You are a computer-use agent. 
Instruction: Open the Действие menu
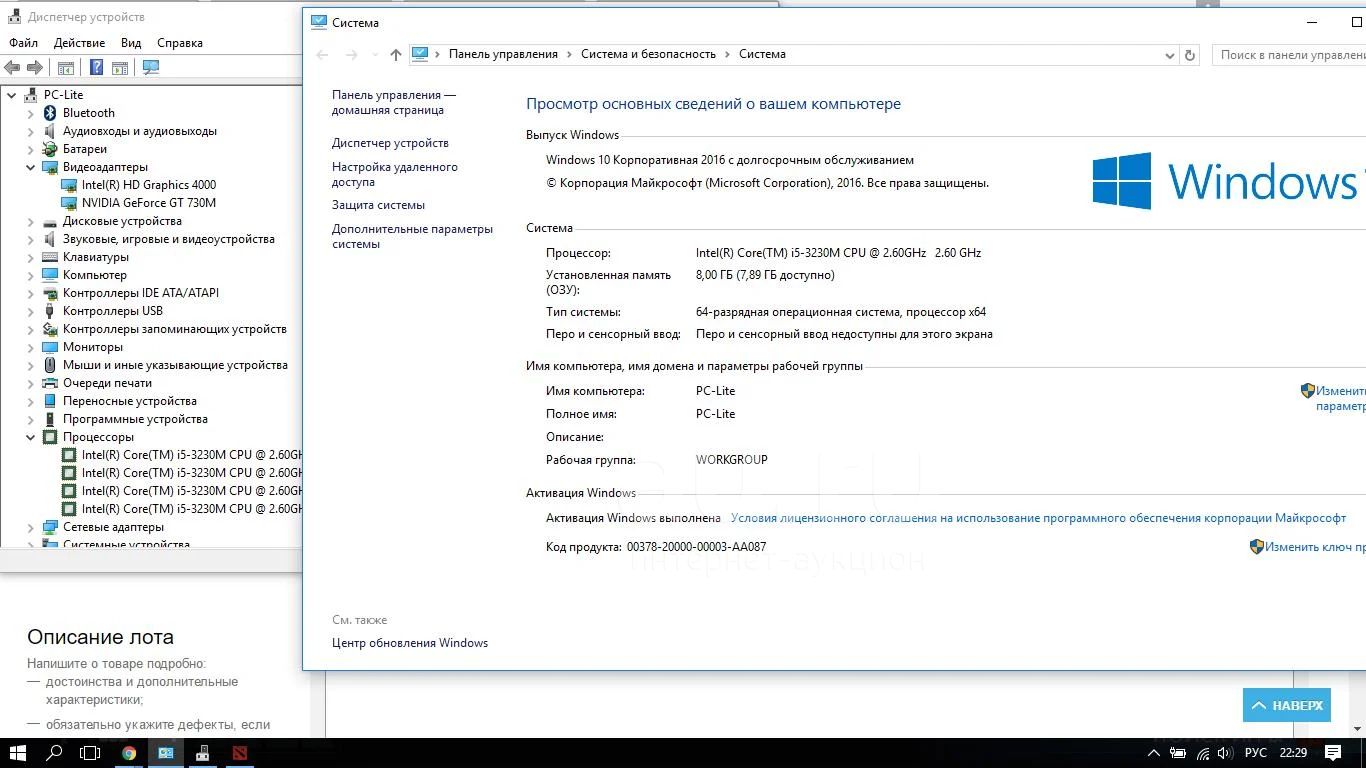click(x=79, y=43)
